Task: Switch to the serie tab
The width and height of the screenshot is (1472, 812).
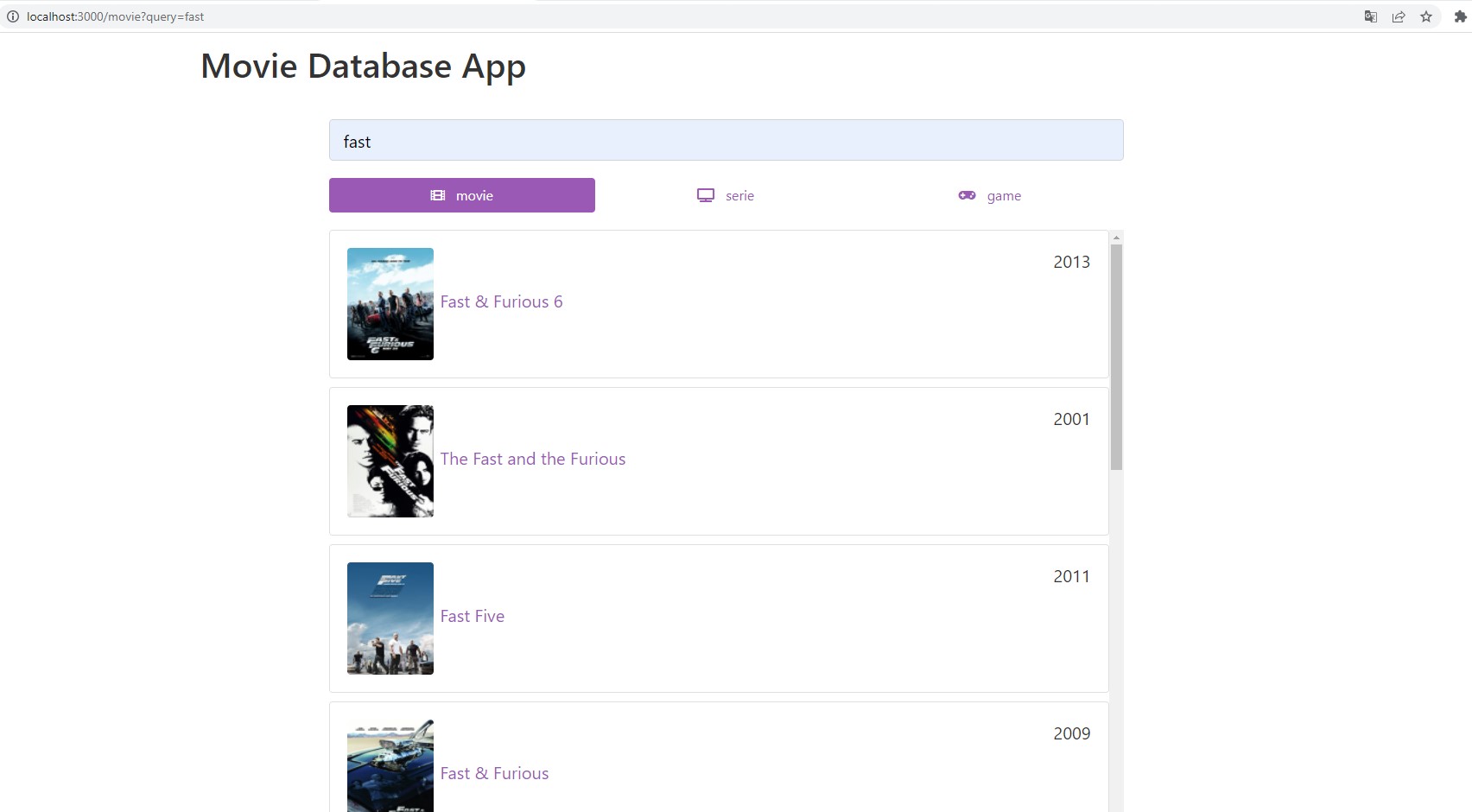Action: pyautogui.click(x=726, y=195)
